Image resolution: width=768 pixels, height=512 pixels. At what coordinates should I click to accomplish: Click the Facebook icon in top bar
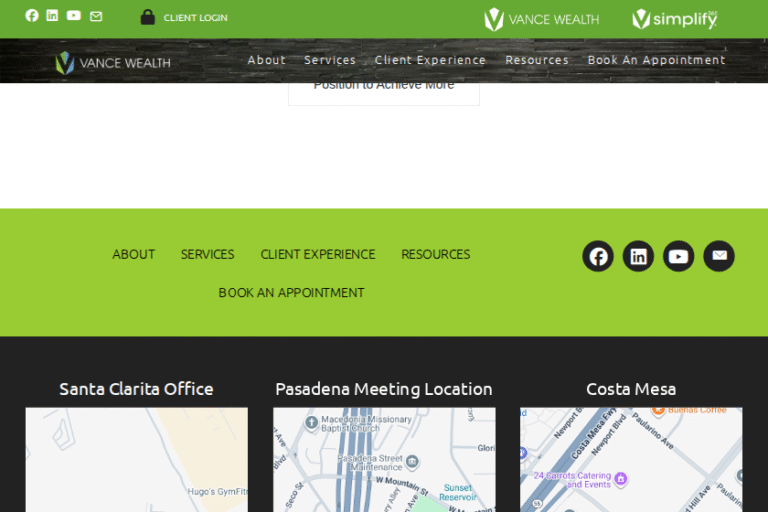pyautogui.click(x=32, y=16)
